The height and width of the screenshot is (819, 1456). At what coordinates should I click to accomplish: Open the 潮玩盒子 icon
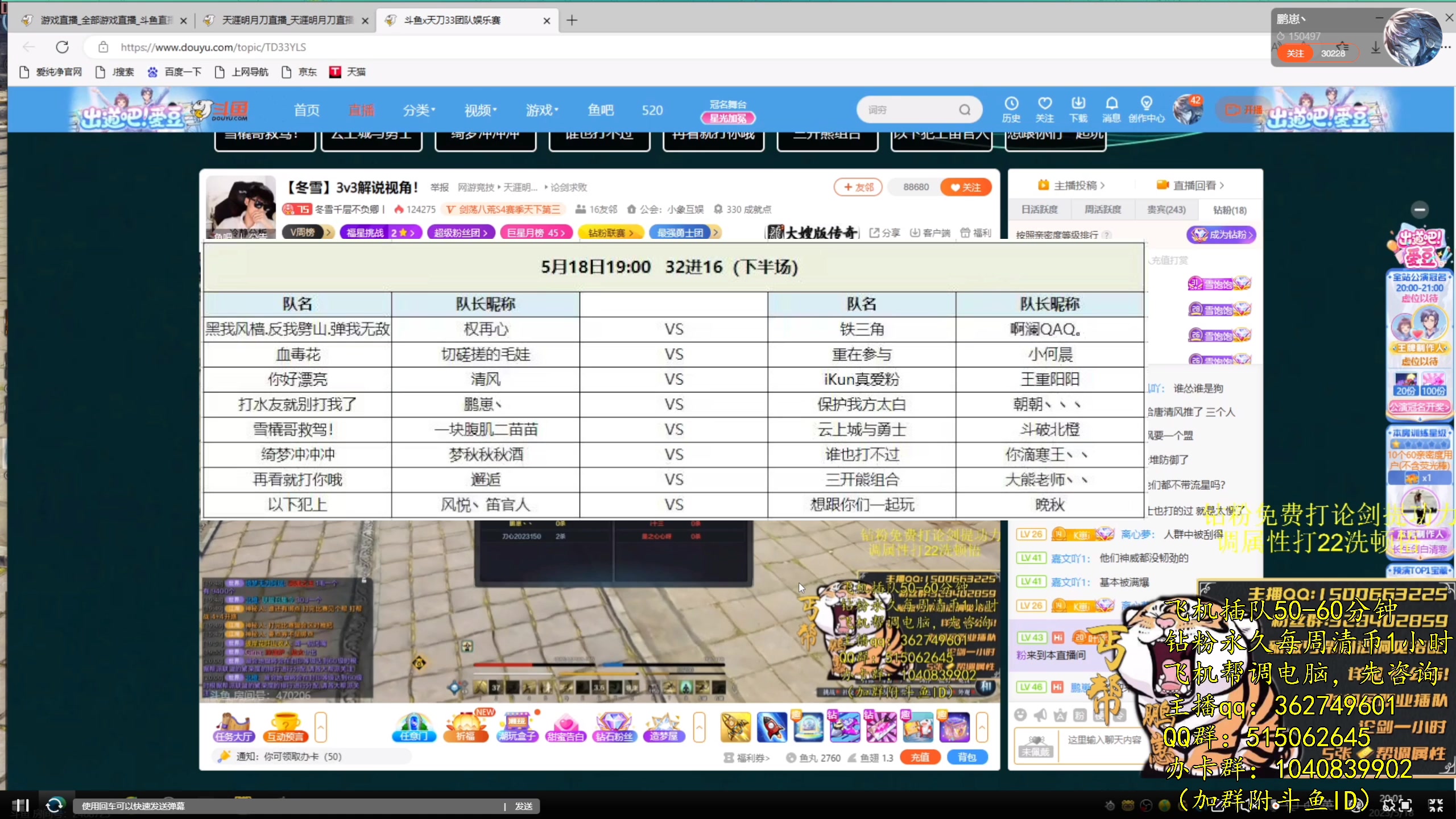pyautogui.click(x=517, y=727)
